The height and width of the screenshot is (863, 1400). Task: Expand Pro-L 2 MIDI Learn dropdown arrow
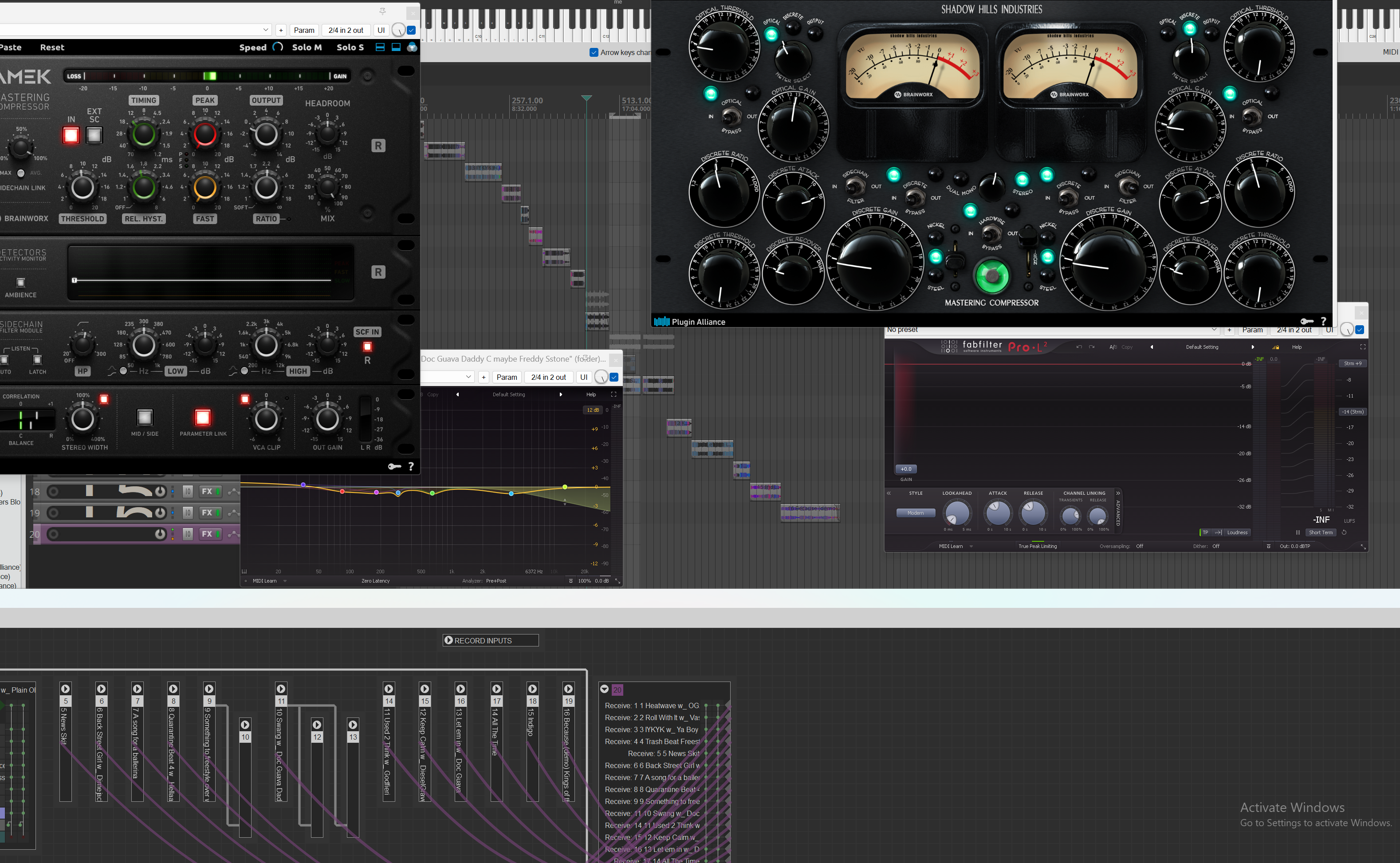971,546
